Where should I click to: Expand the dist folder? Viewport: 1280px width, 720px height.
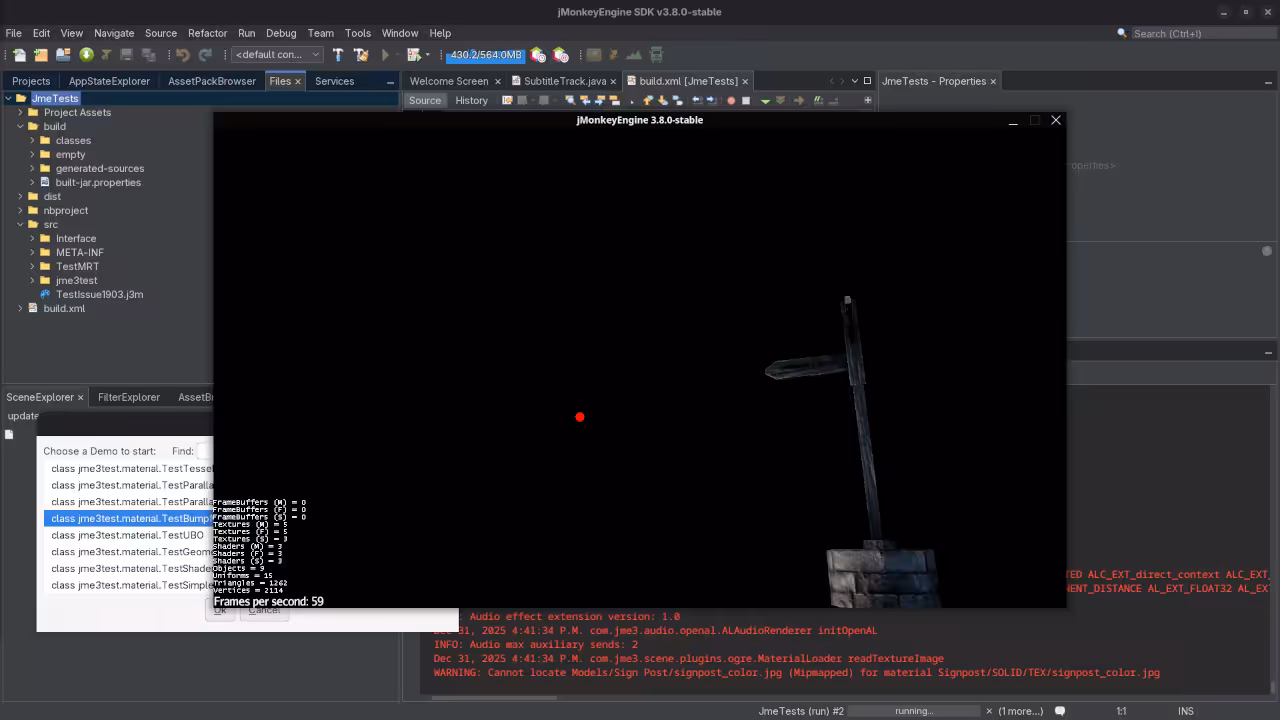point(20,196)
